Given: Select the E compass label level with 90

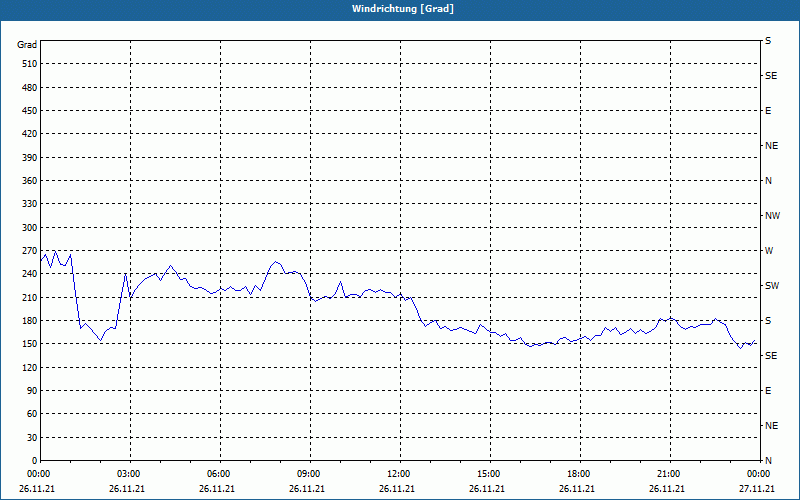Looking at the screenshot, I should click(x=768, y=391).
